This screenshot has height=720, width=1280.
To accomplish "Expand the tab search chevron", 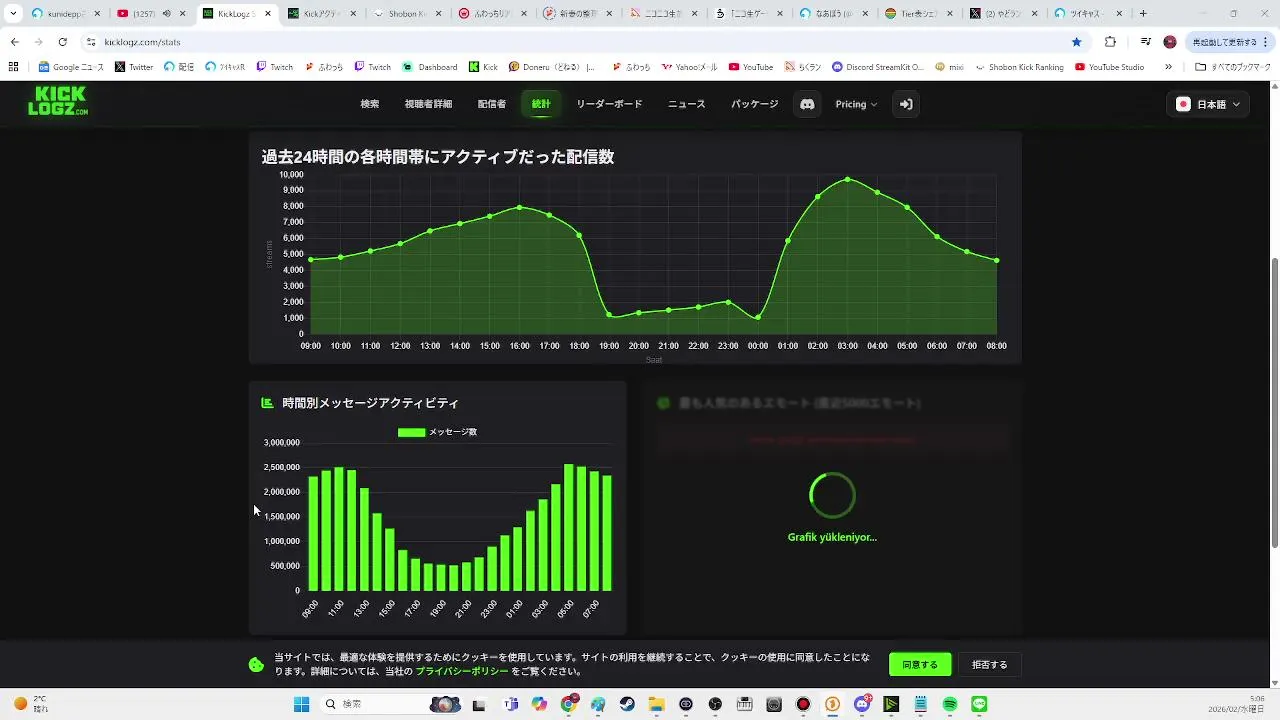I will coord(13,14).
